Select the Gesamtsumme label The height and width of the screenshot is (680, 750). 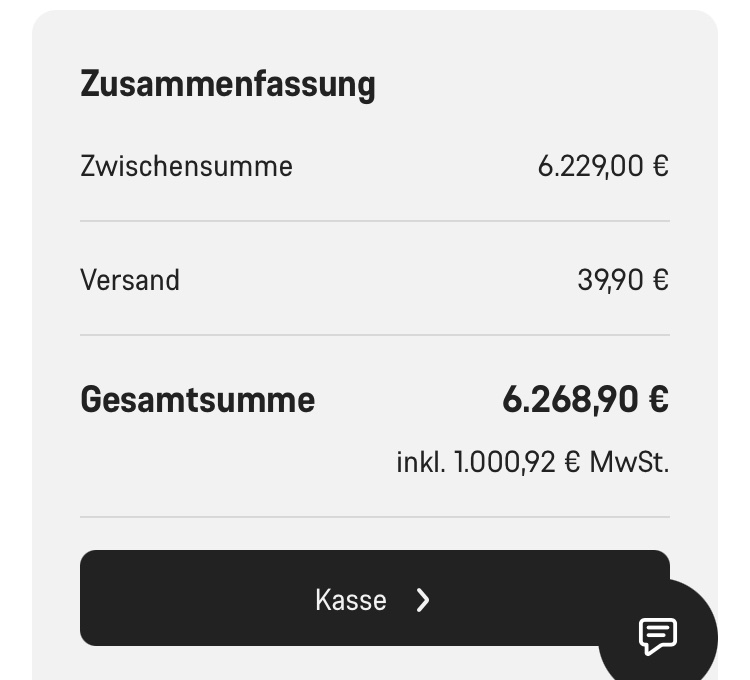click(197, 400)
